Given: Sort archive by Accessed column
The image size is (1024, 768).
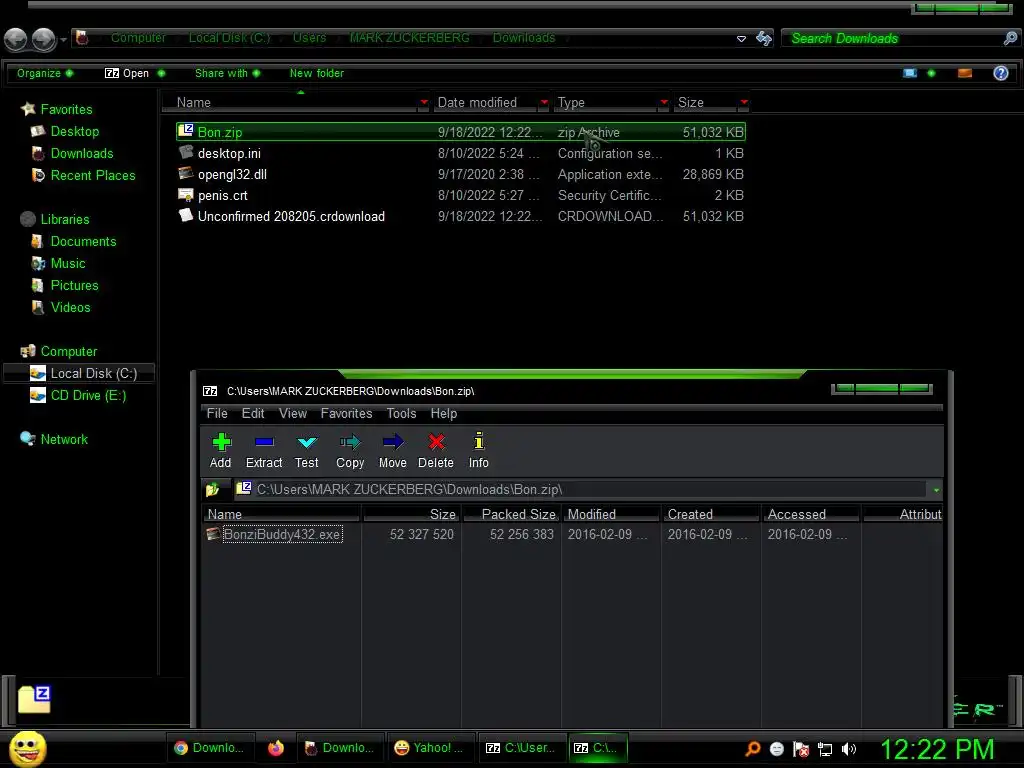Looking at the screenshot, I should tap(811, 514).
